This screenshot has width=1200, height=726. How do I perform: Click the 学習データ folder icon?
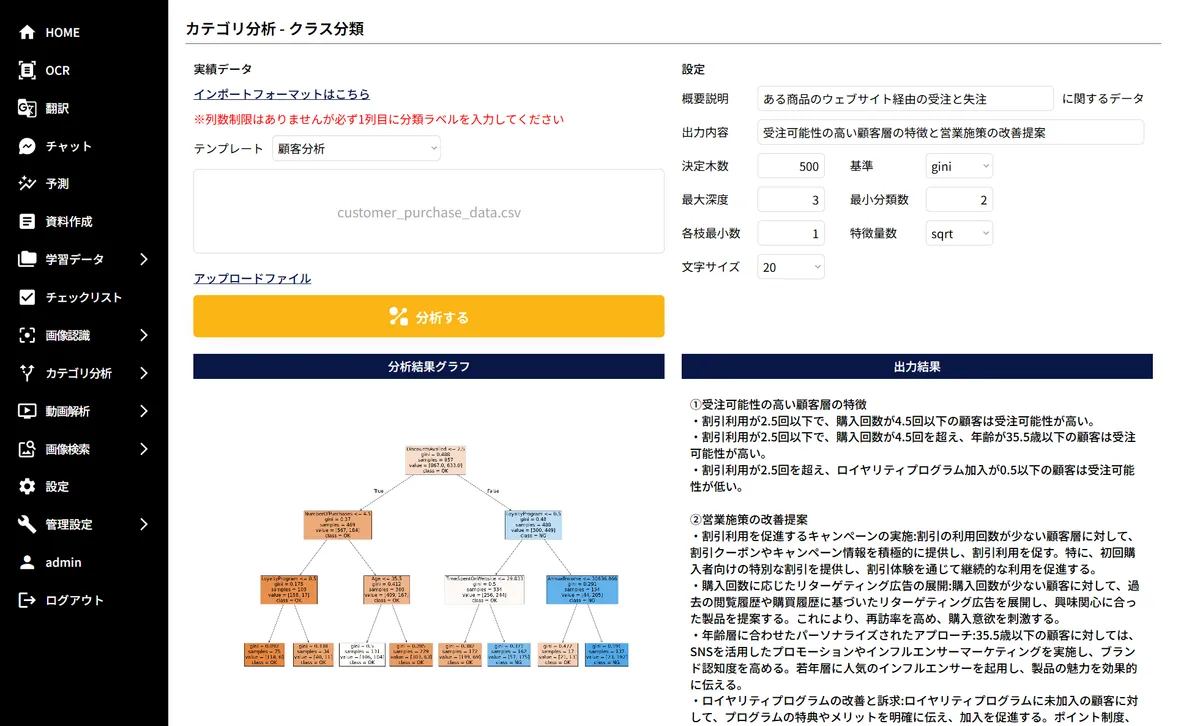point(27,259)
